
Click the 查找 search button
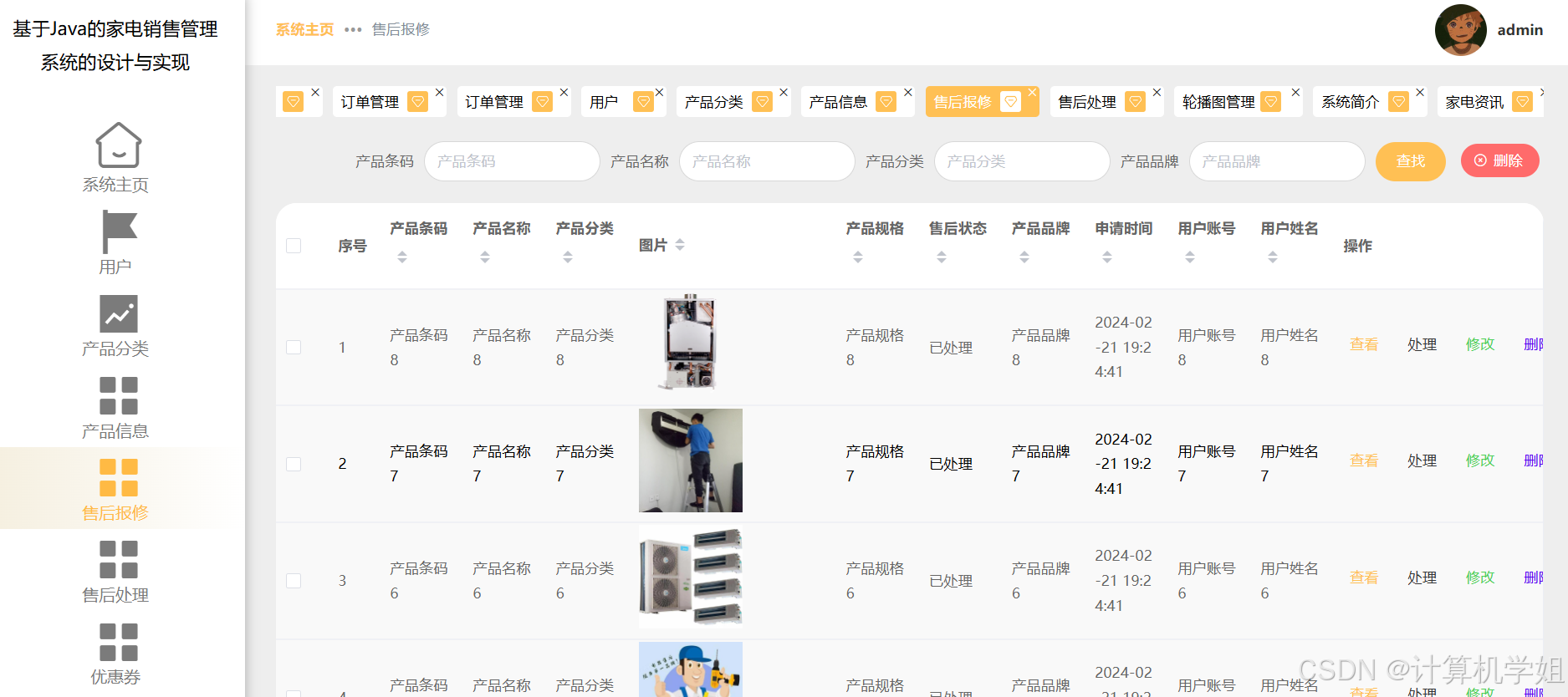coord(1411,160)
